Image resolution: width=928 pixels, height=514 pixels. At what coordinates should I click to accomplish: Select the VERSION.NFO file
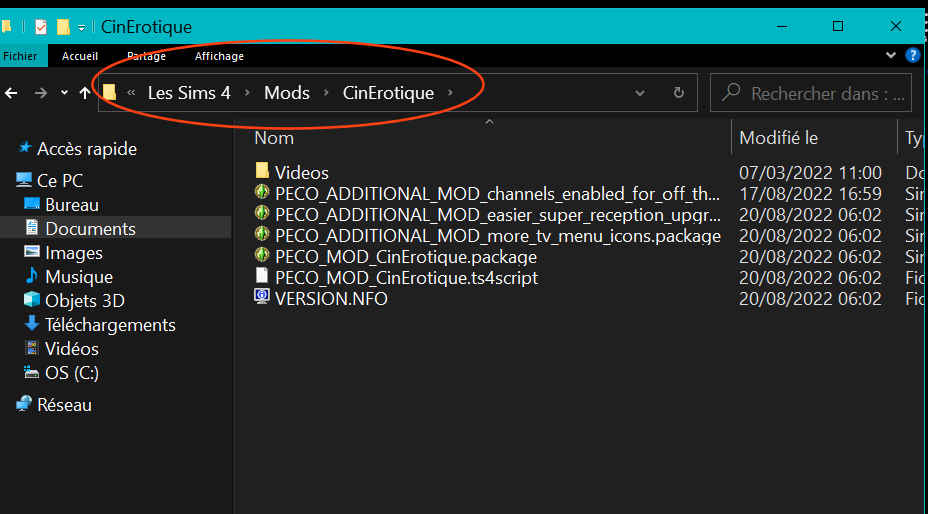pyautogui.click(x=331, y=298)
